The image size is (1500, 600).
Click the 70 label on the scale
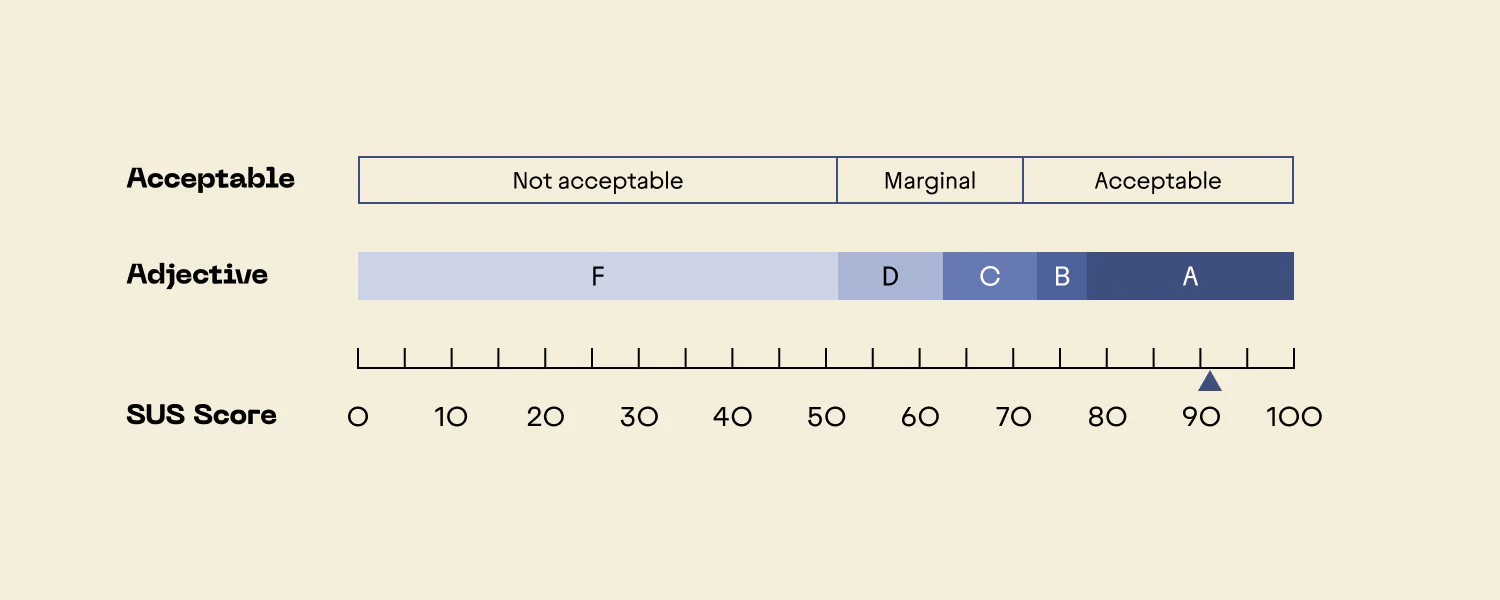[x=1013, y=417]
